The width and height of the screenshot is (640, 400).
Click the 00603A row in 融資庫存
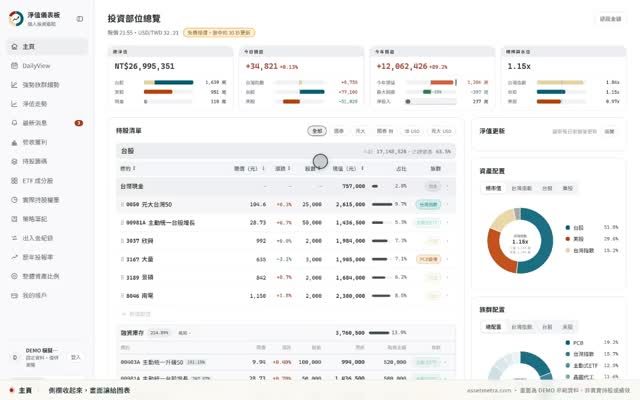286,362
